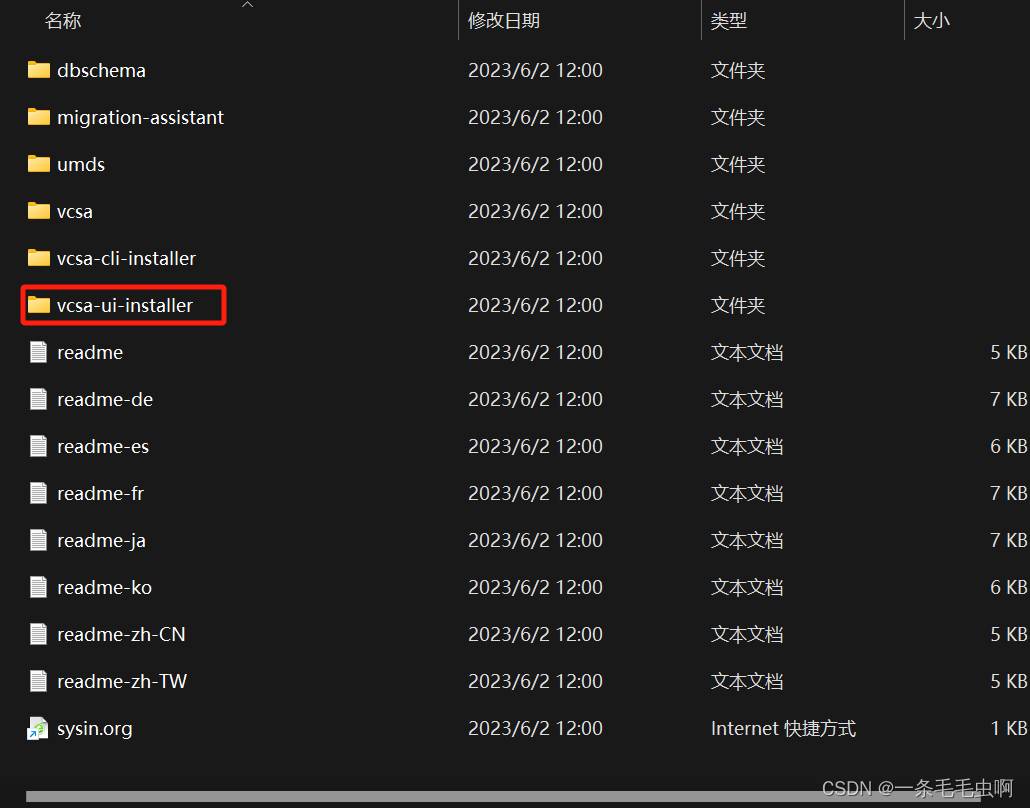Select the readme-es file name
Image resolution: width=1030 pixels, height=808 pixels.
(x=102, y=446)
